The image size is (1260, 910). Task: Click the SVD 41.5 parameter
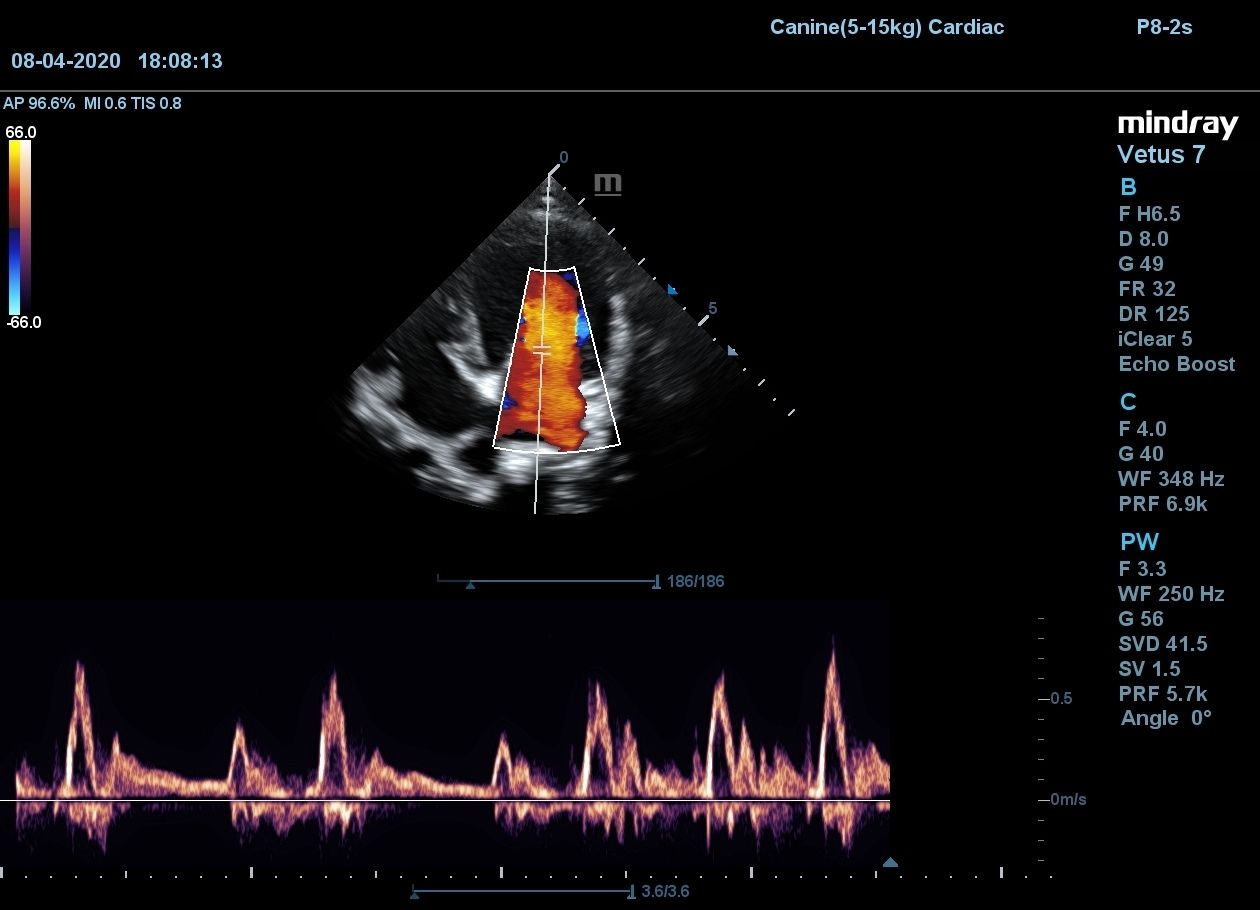(1162, 643)
